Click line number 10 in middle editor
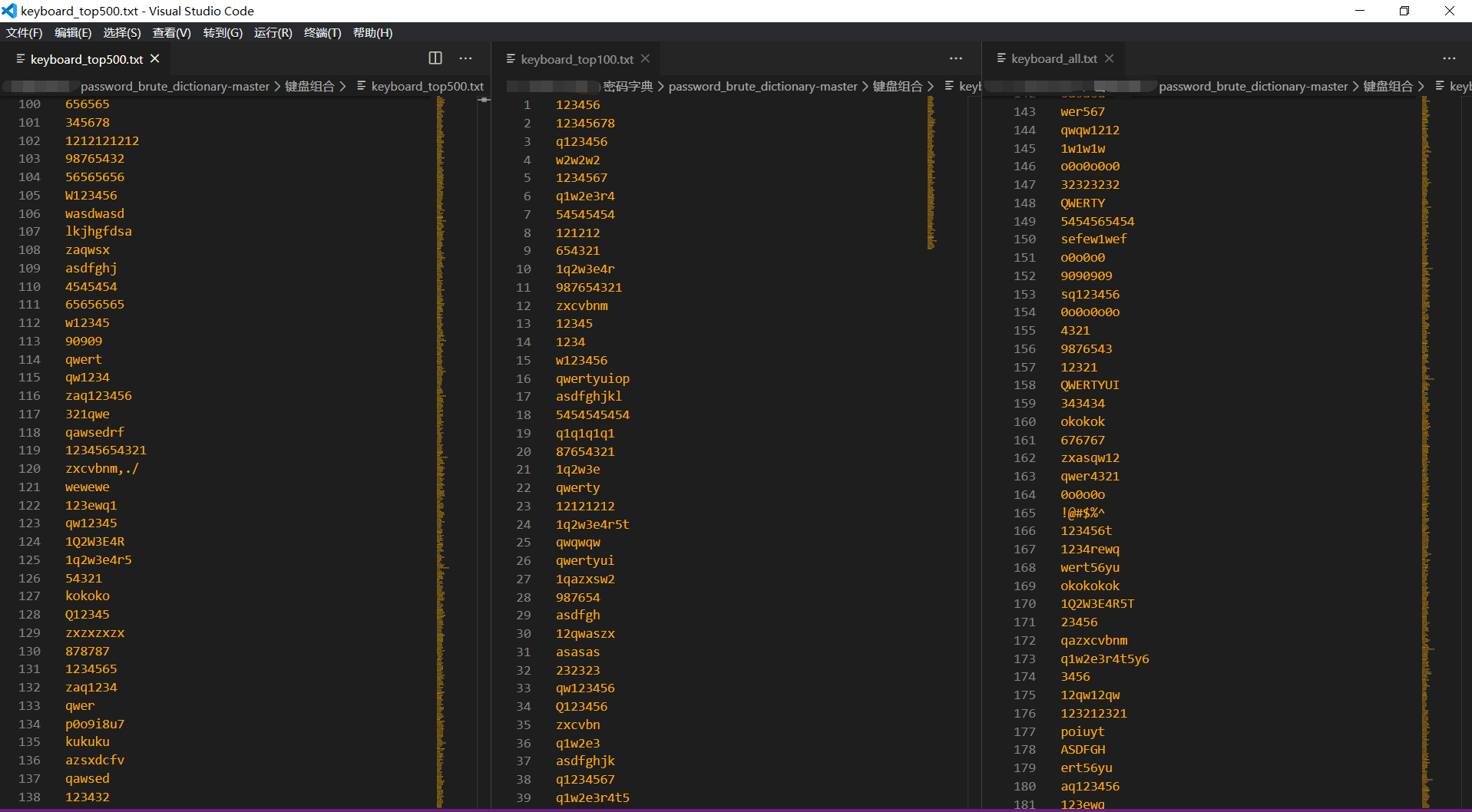1472x812 pixels. pos(524,269)
